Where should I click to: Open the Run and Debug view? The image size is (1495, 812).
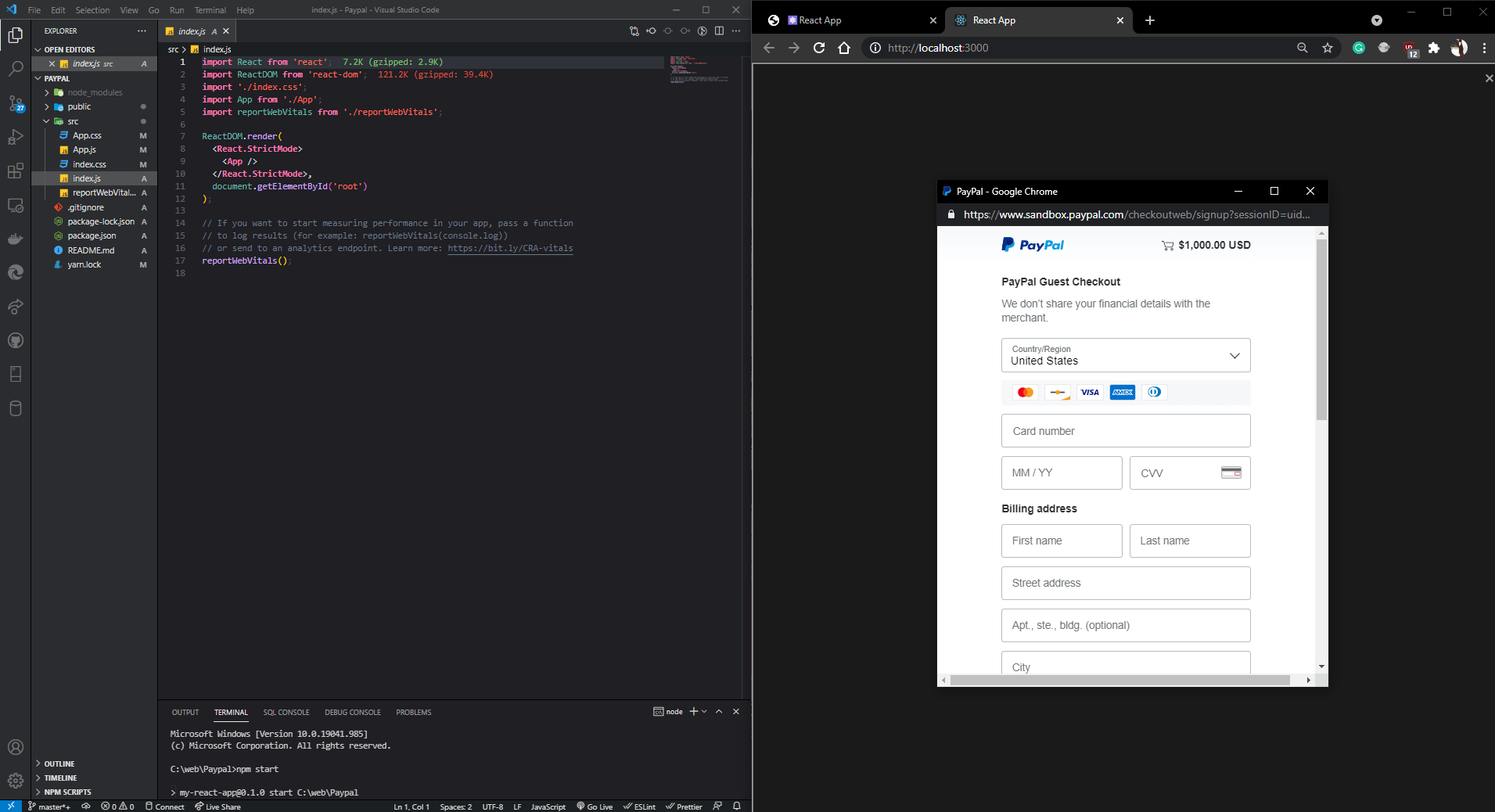(x=15, y=137)
